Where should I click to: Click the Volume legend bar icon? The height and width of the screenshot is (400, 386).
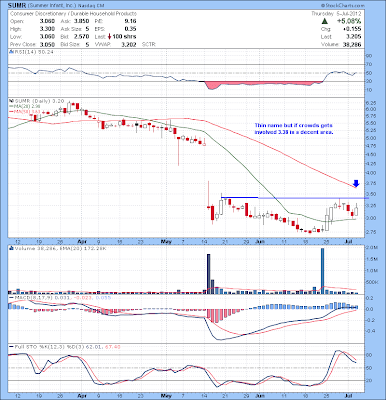tap(10, 248)
